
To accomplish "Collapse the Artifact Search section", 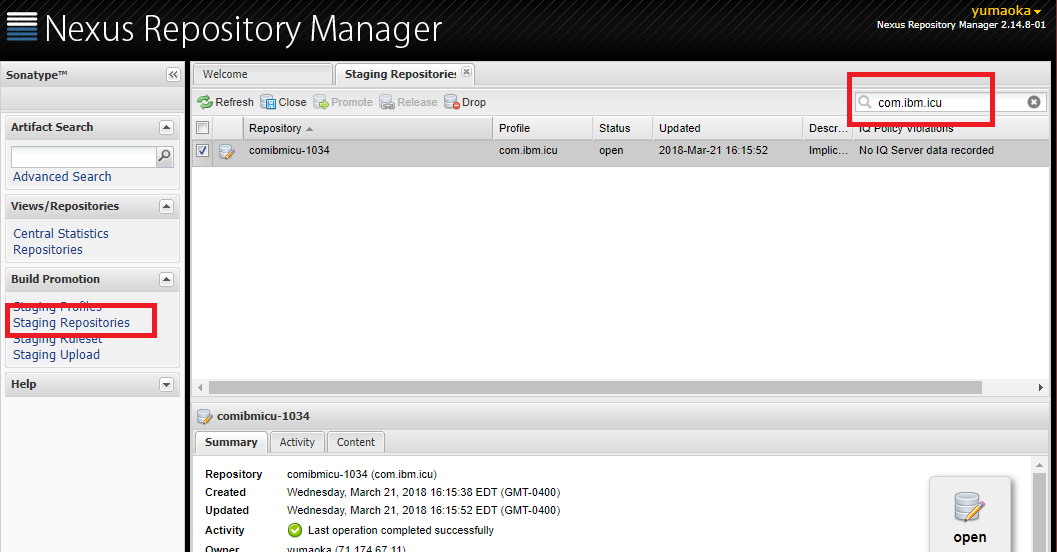I will [166, 127].
